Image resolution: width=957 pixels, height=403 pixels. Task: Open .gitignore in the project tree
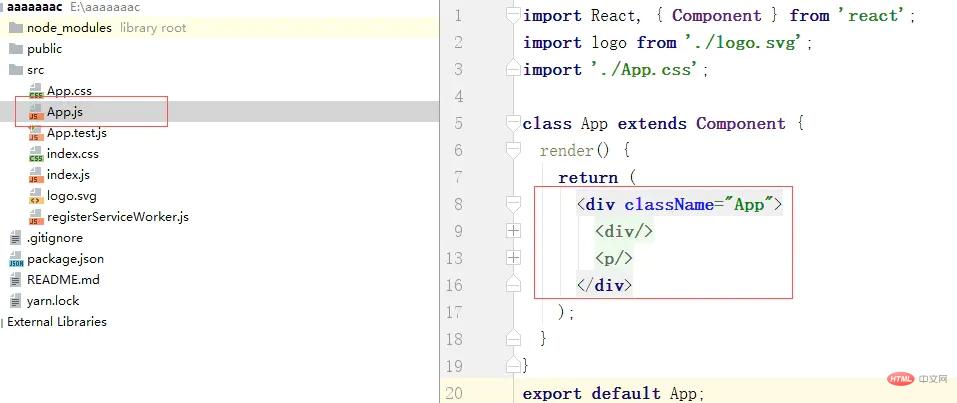point(55,238)
